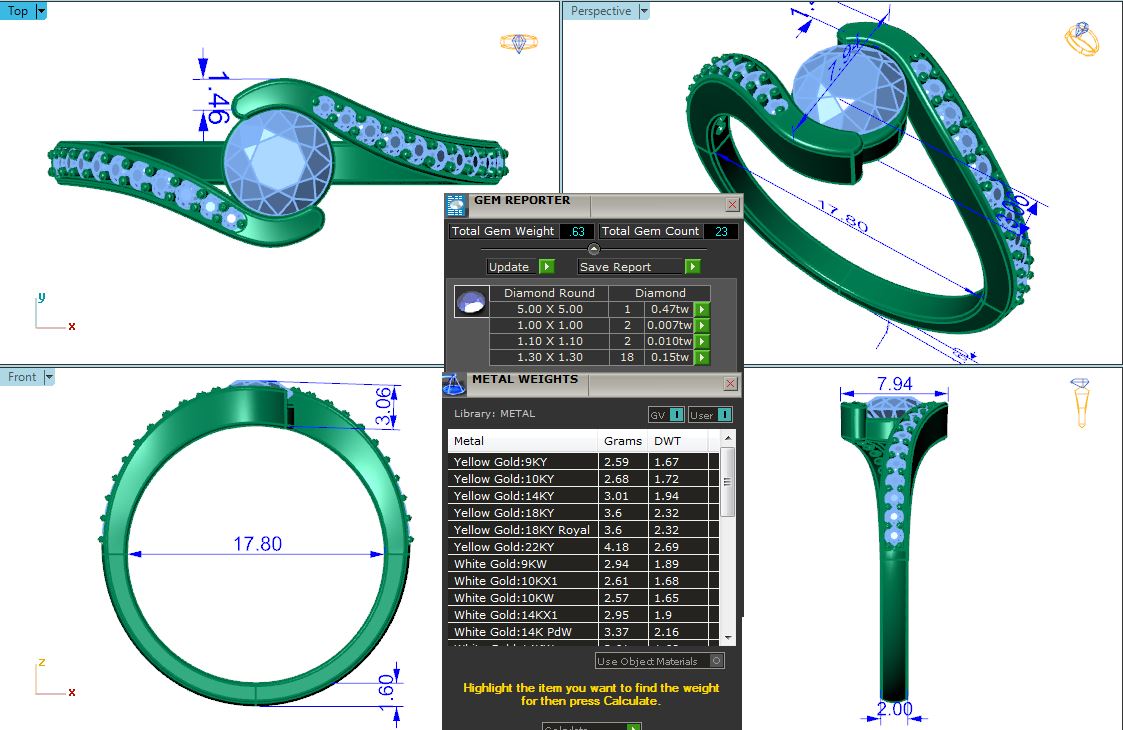Click the Diamond Round gem thumbnail
This screenshot has width=1123, height=730.
[x=471, y=302]
